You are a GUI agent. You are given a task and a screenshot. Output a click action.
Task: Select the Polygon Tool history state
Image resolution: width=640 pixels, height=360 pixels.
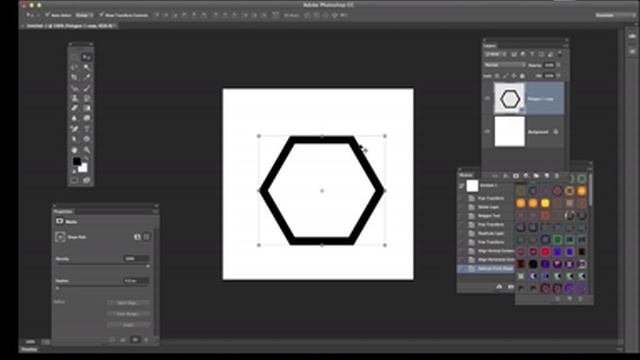[x=486, y=216]
